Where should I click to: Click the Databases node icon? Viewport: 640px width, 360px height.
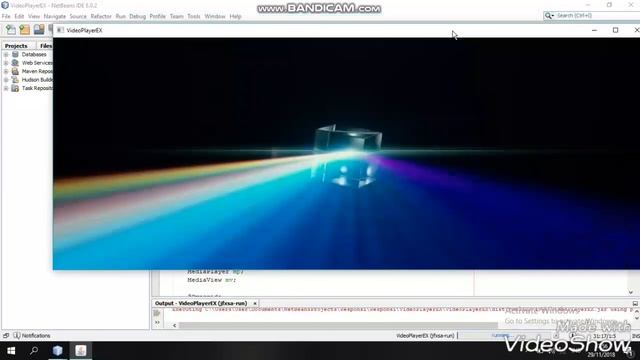15,54
